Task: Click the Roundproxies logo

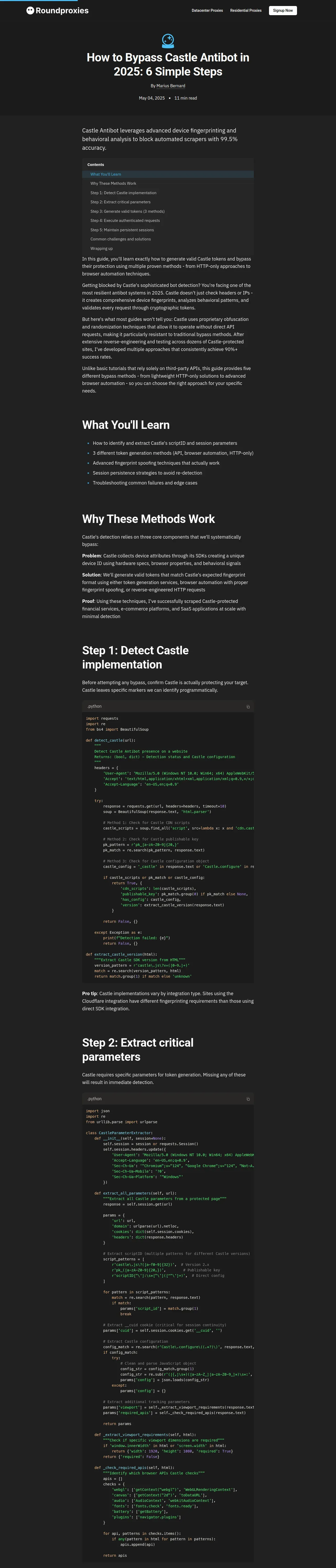Action: pyautogui.click(x=57, y=10)
